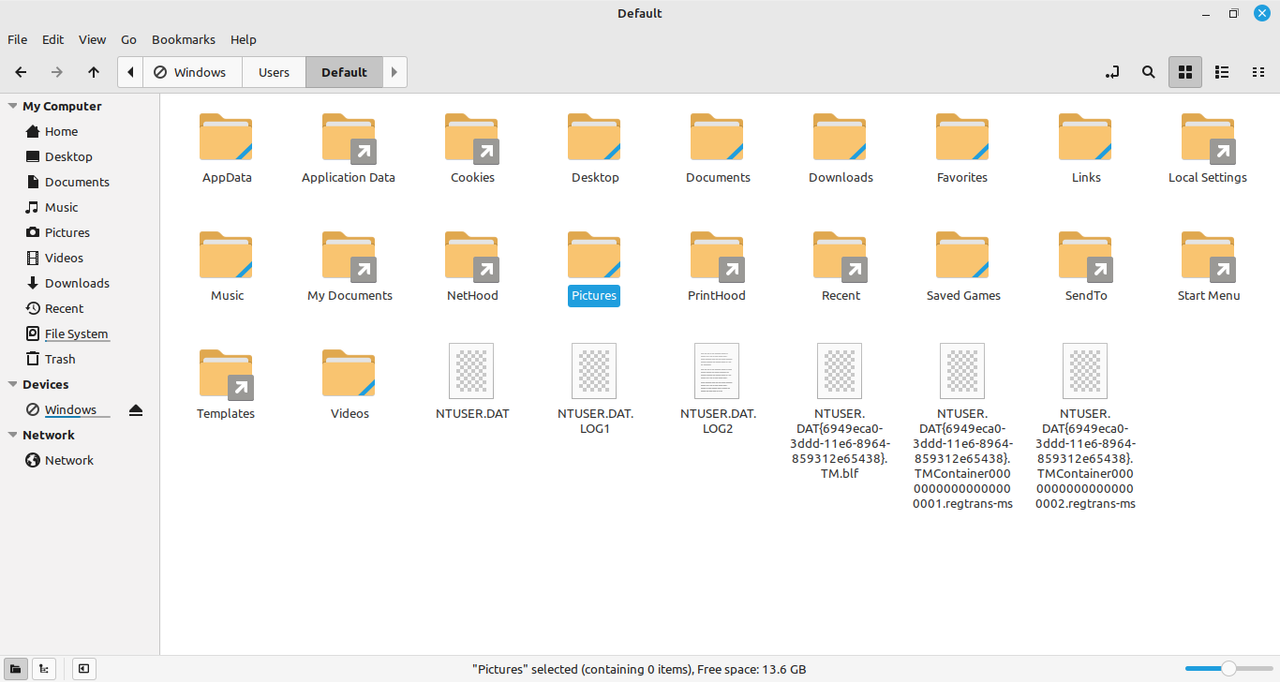Select the PrintHood shortcut folder
The height and width of the screenshot is (682, 1280).
717,266
